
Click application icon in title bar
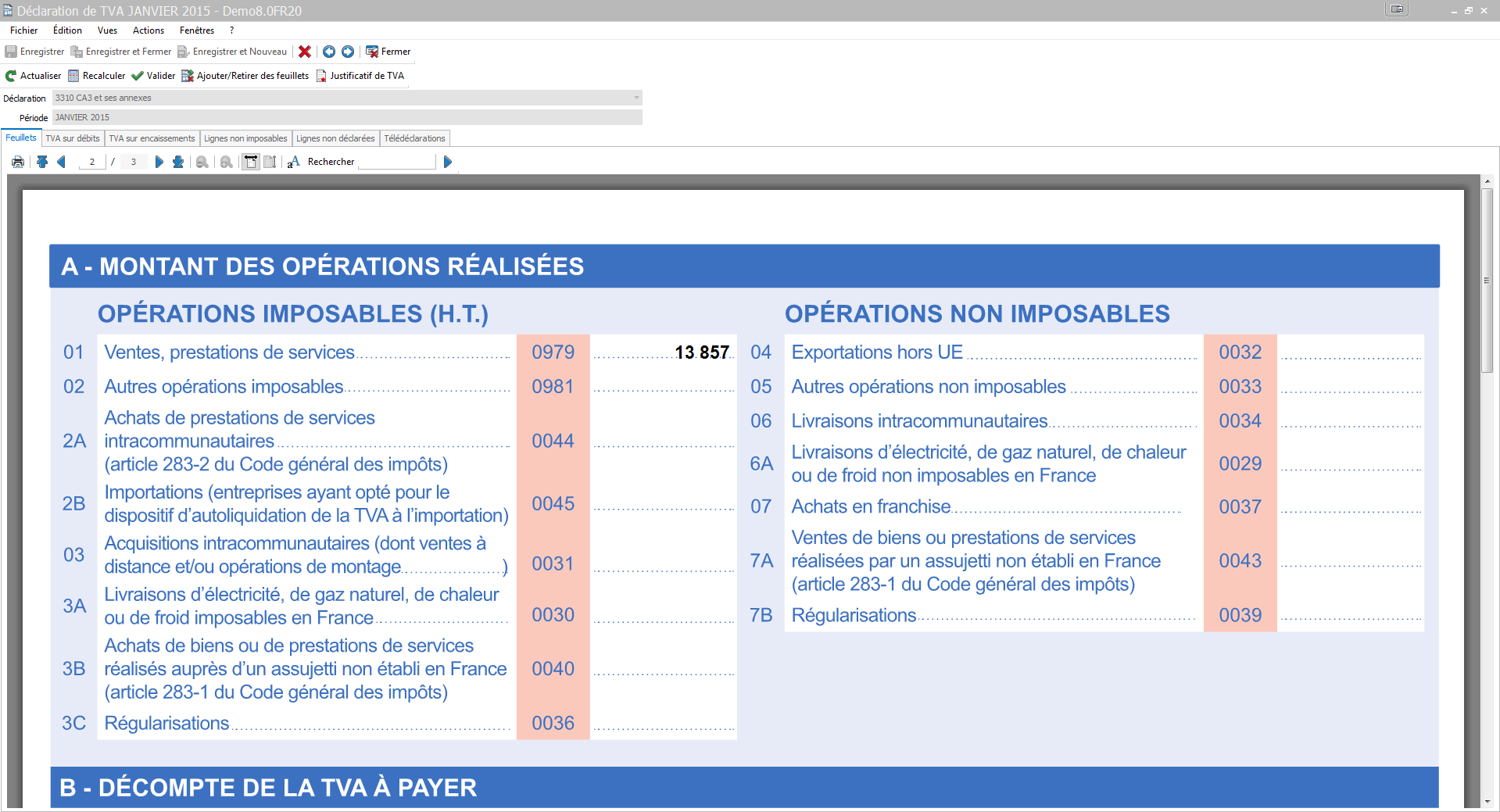pos(8,10)
